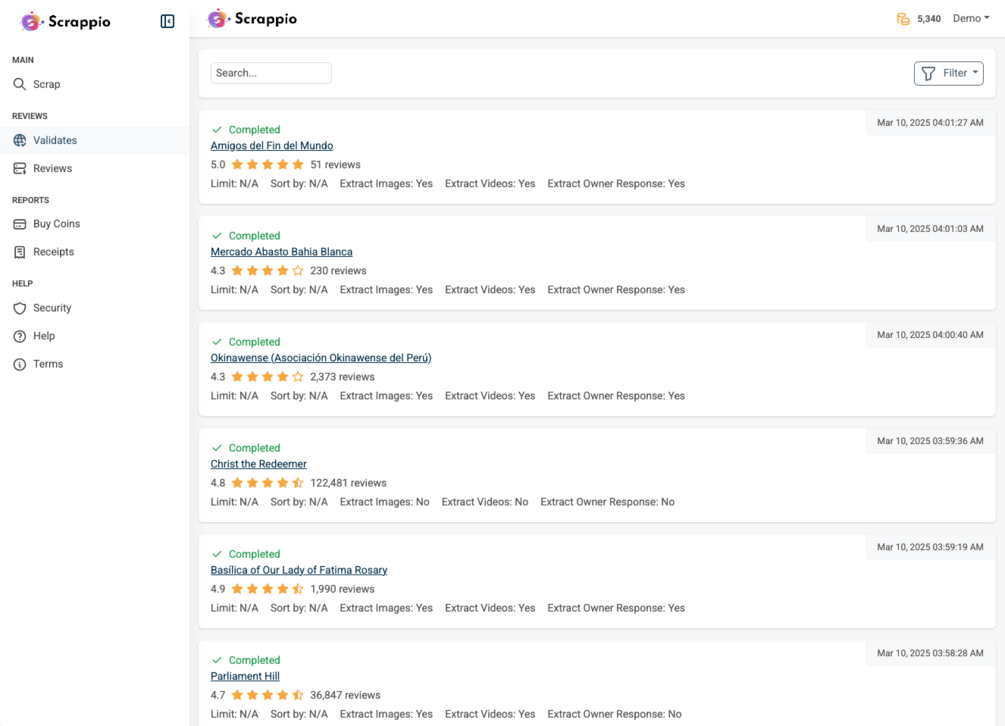
Task: Select Validates in the sidebar
Action: 95,140
